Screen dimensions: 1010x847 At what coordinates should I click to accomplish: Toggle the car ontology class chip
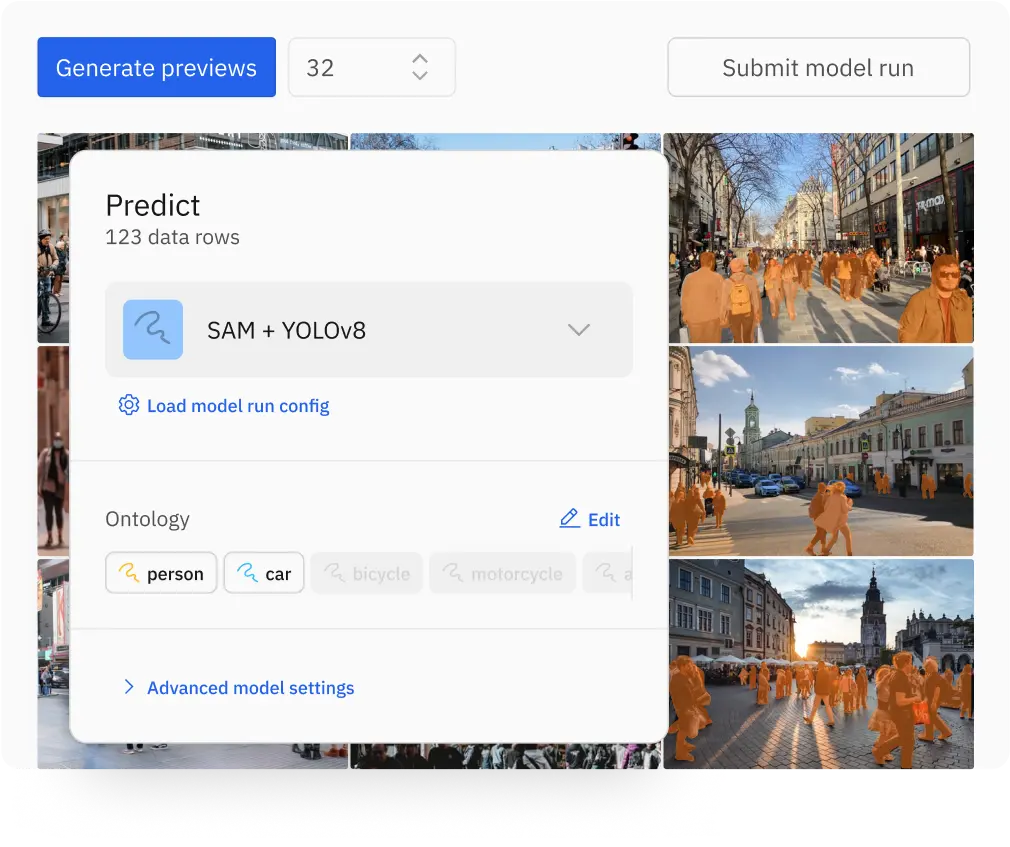264,573
